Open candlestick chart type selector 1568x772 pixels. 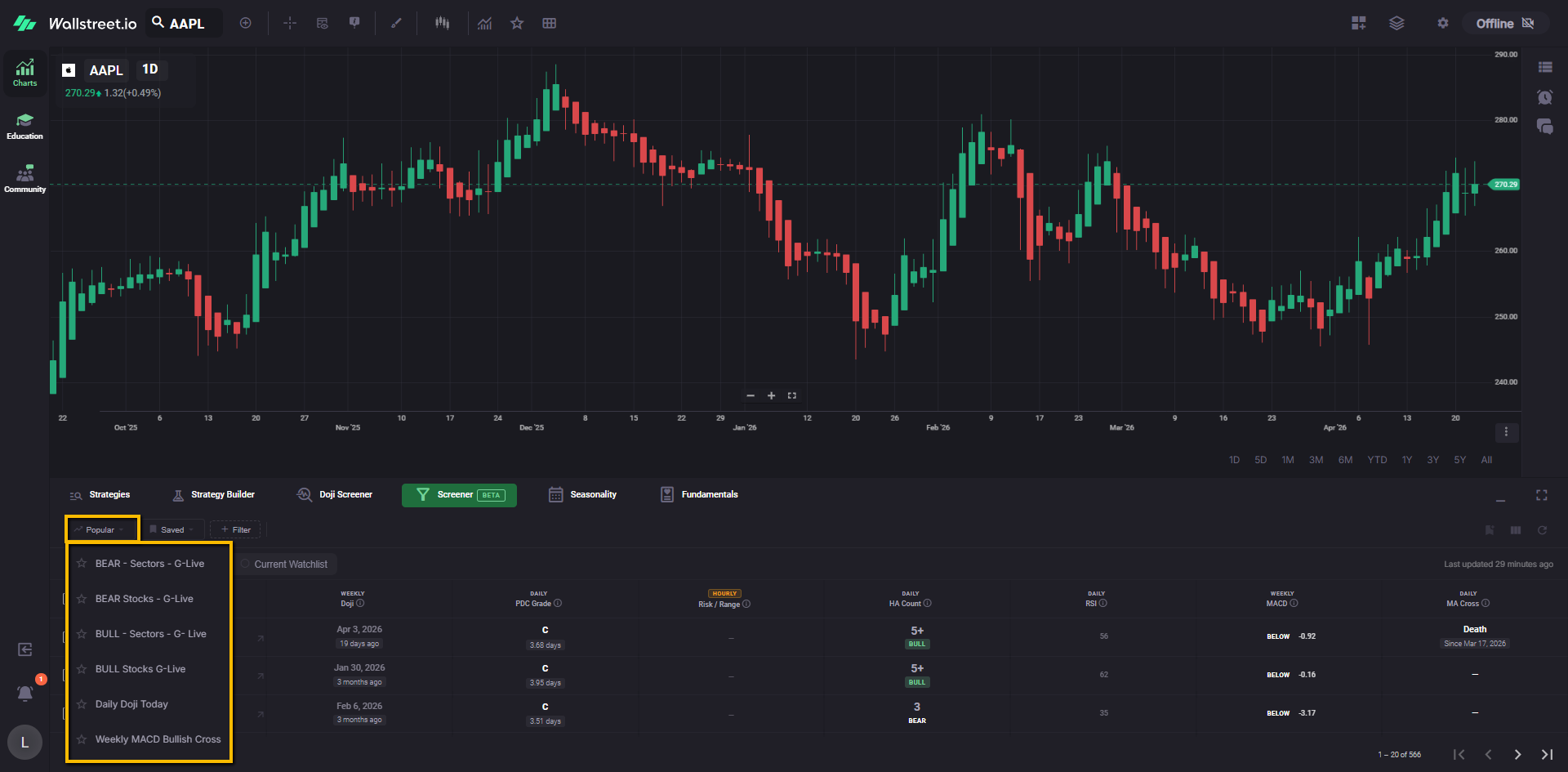pos(442,24)
